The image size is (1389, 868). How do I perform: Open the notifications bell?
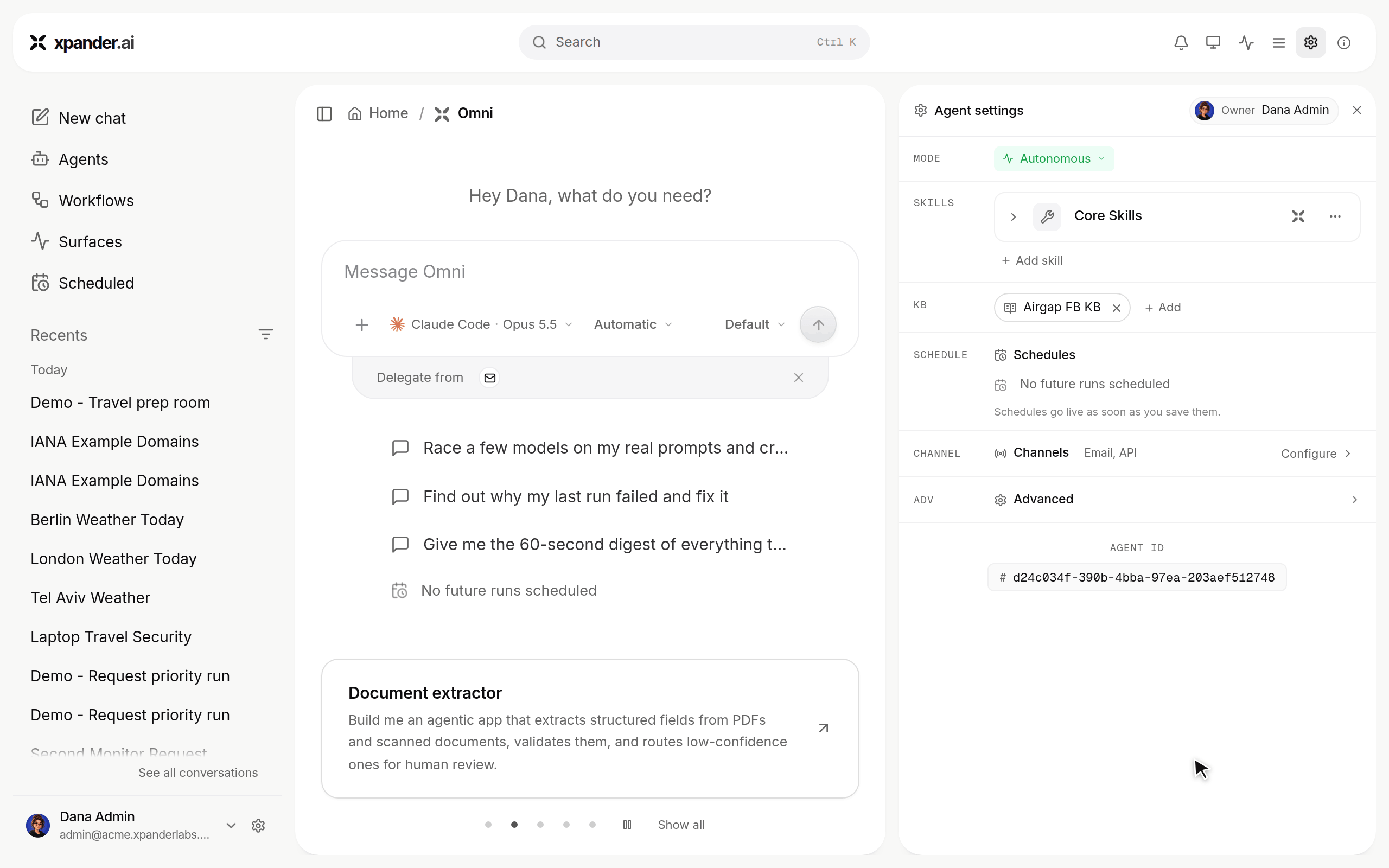(1181, 42)
